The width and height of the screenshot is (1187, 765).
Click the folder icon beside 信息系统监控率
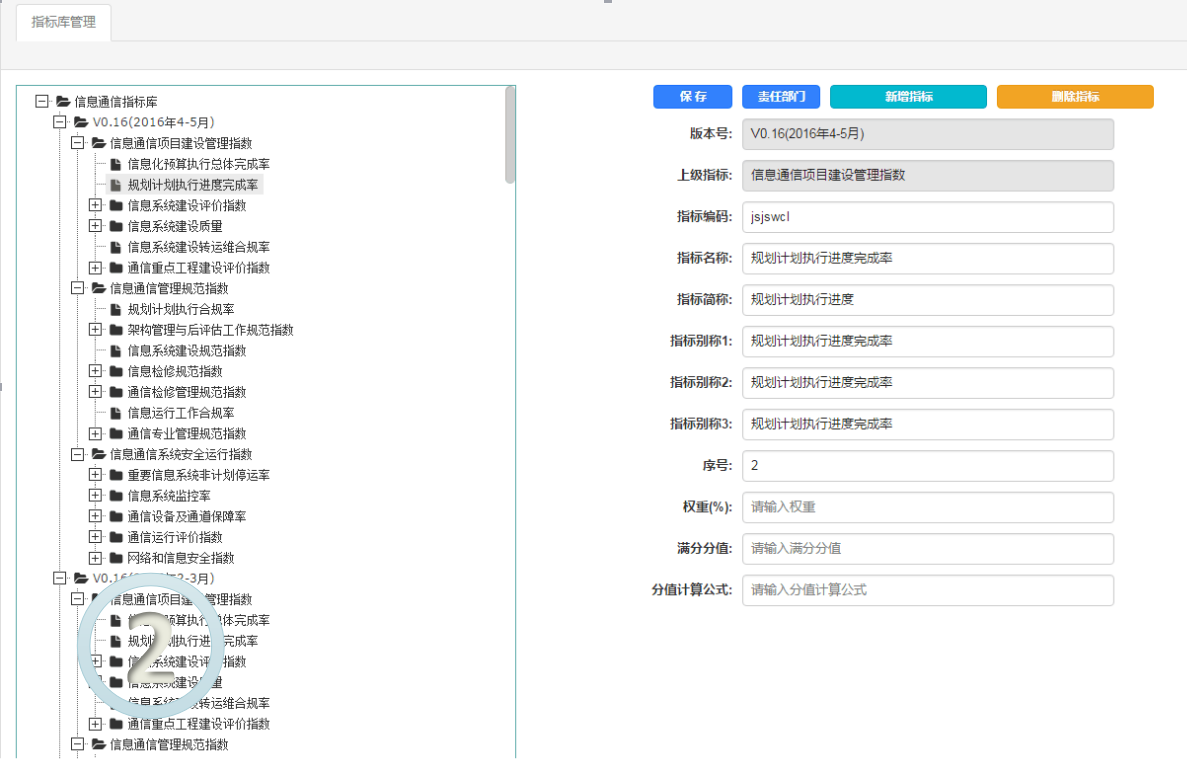[116, 496]
